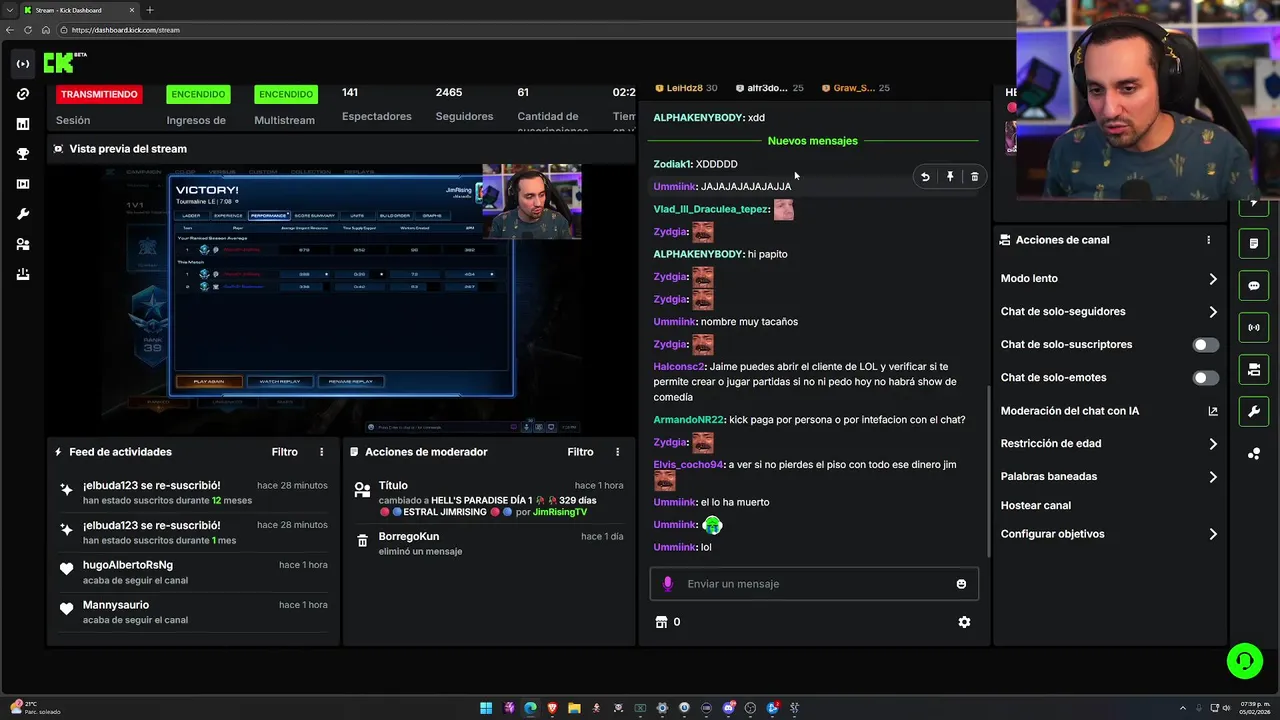
Task: Open the green headset support button
Action: click(1245, 661)
